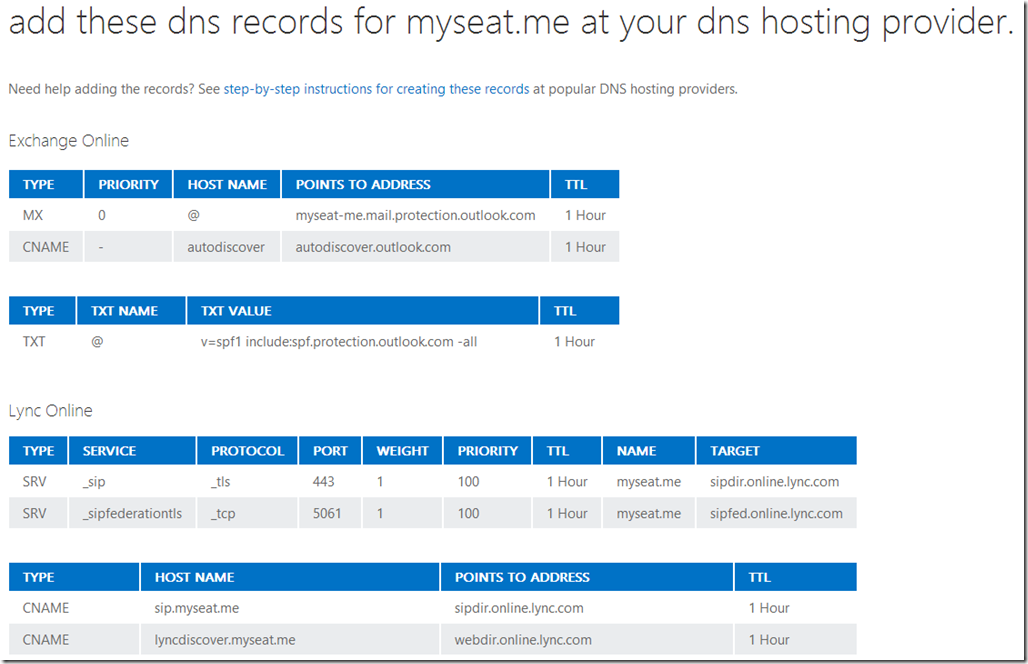
Task: Select the MX record type cell
Action: [33, 215]
